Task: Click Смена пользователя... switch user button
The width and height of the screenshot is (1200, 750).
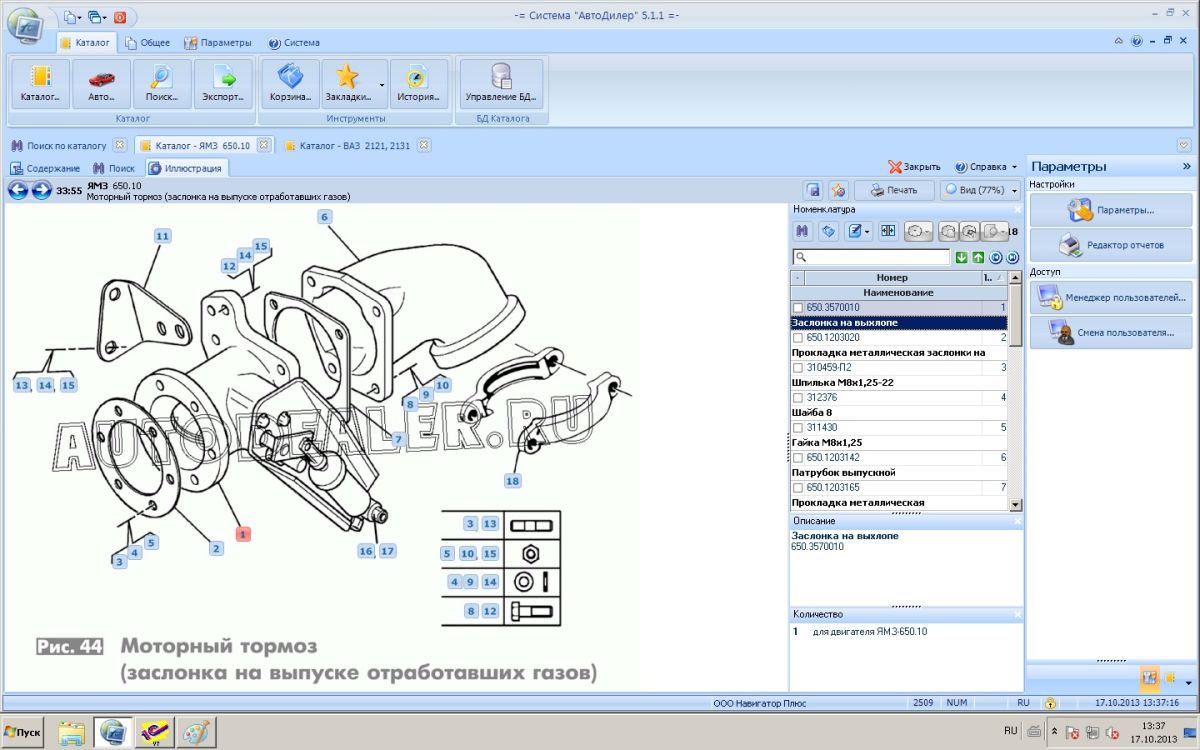Action: point(1111,332)
